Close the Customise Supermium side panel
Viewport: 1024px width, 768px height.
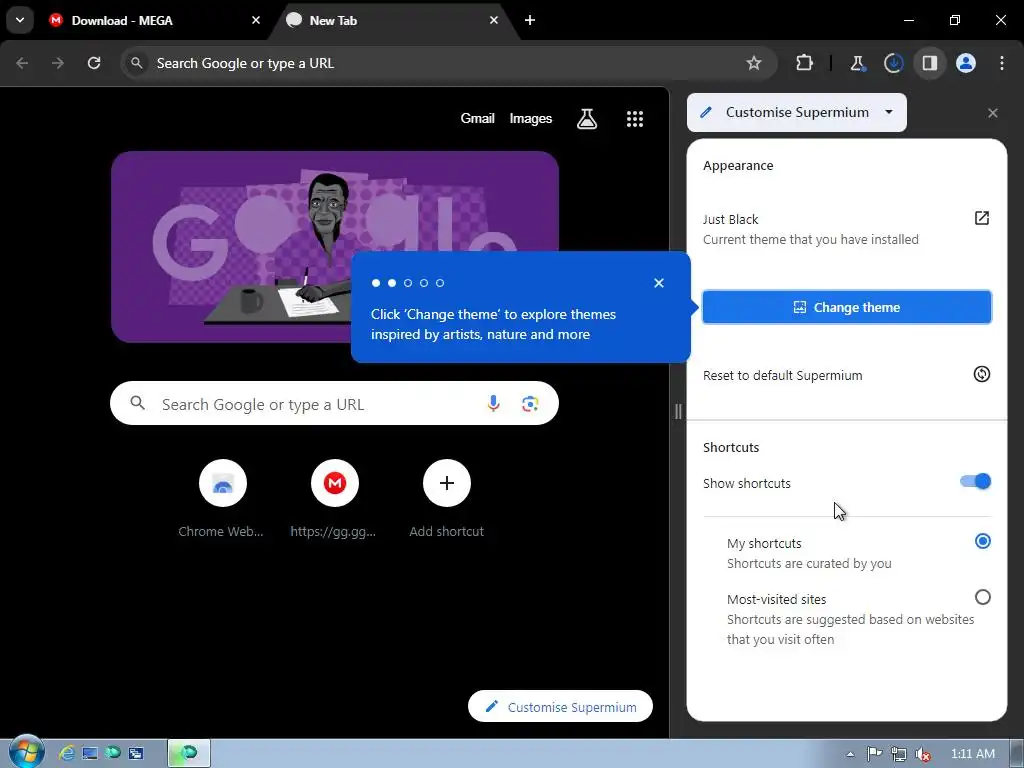(x=993, y=113)
